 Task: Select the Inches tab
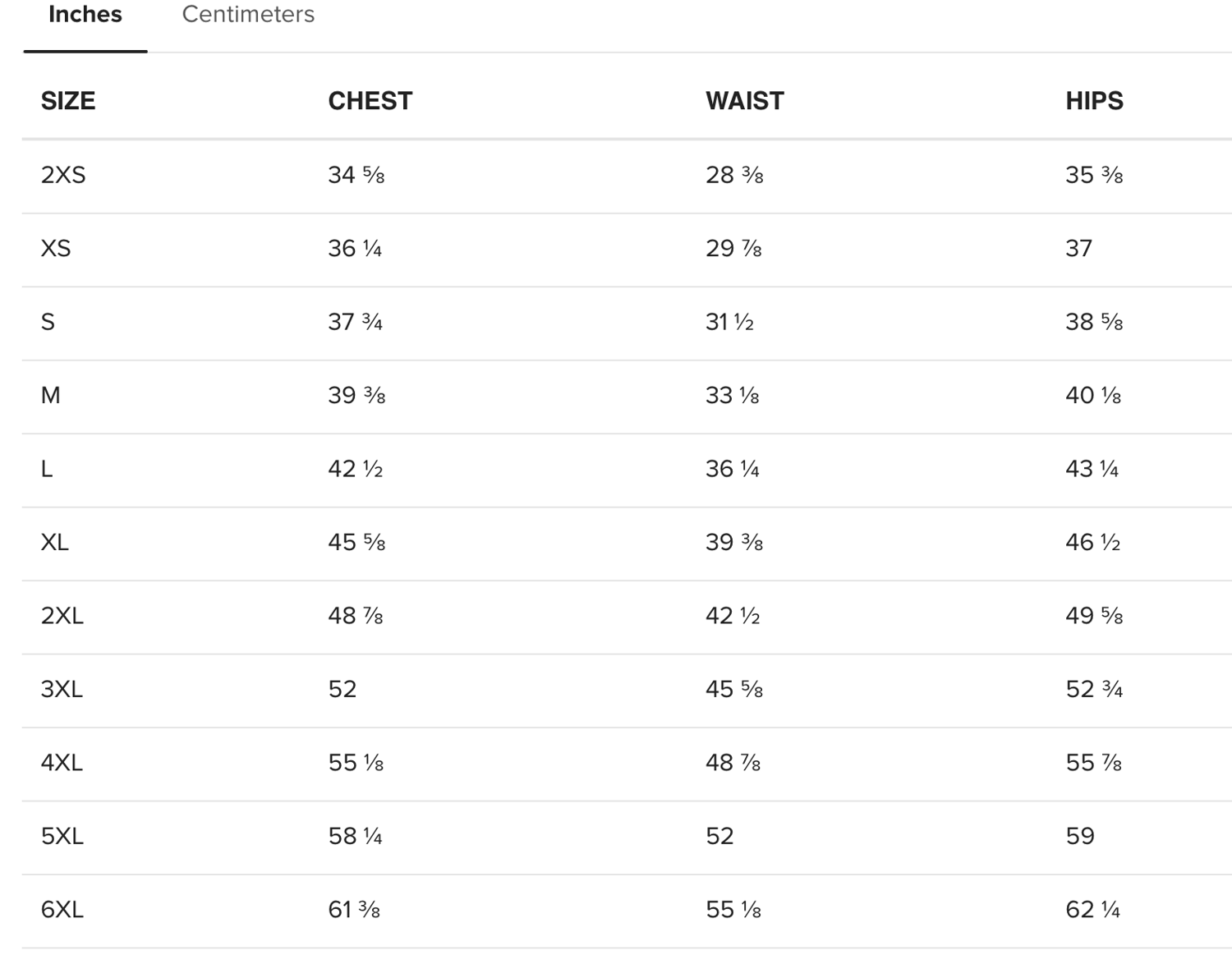pos(85,15)
